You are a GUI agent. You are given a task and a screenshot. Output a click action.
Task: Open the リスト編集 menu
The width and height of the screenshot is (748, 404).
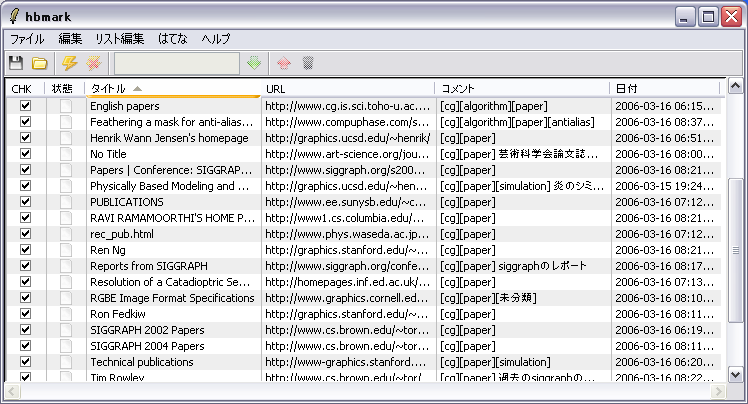click(x=120, y=39)
